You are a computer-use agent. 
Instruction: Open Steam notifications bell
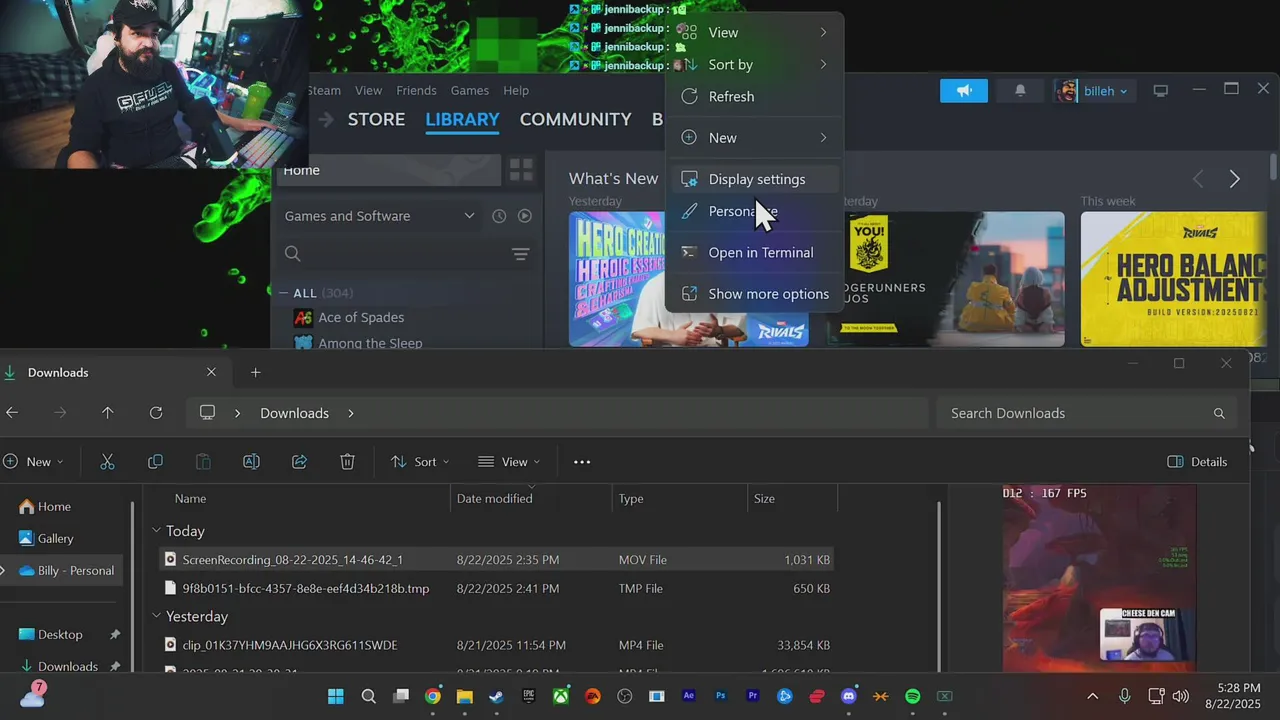[1020, 91]
